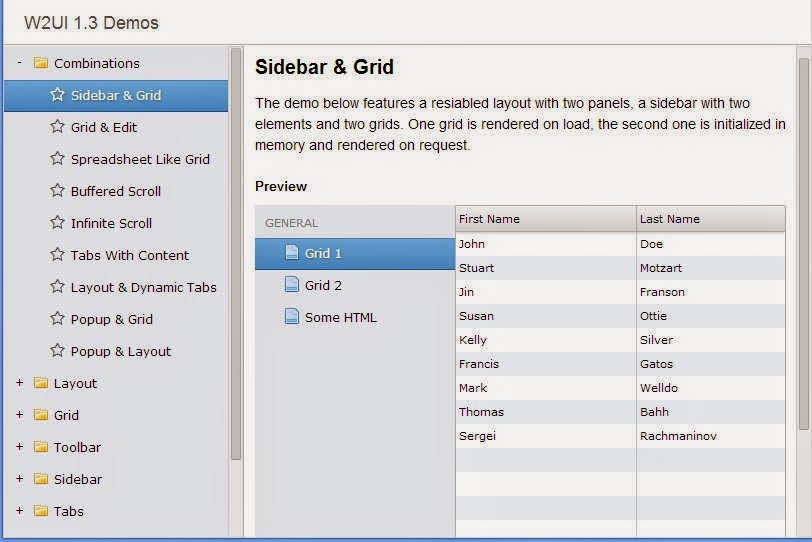Click the Tabs folder icon

click(40, 511)
